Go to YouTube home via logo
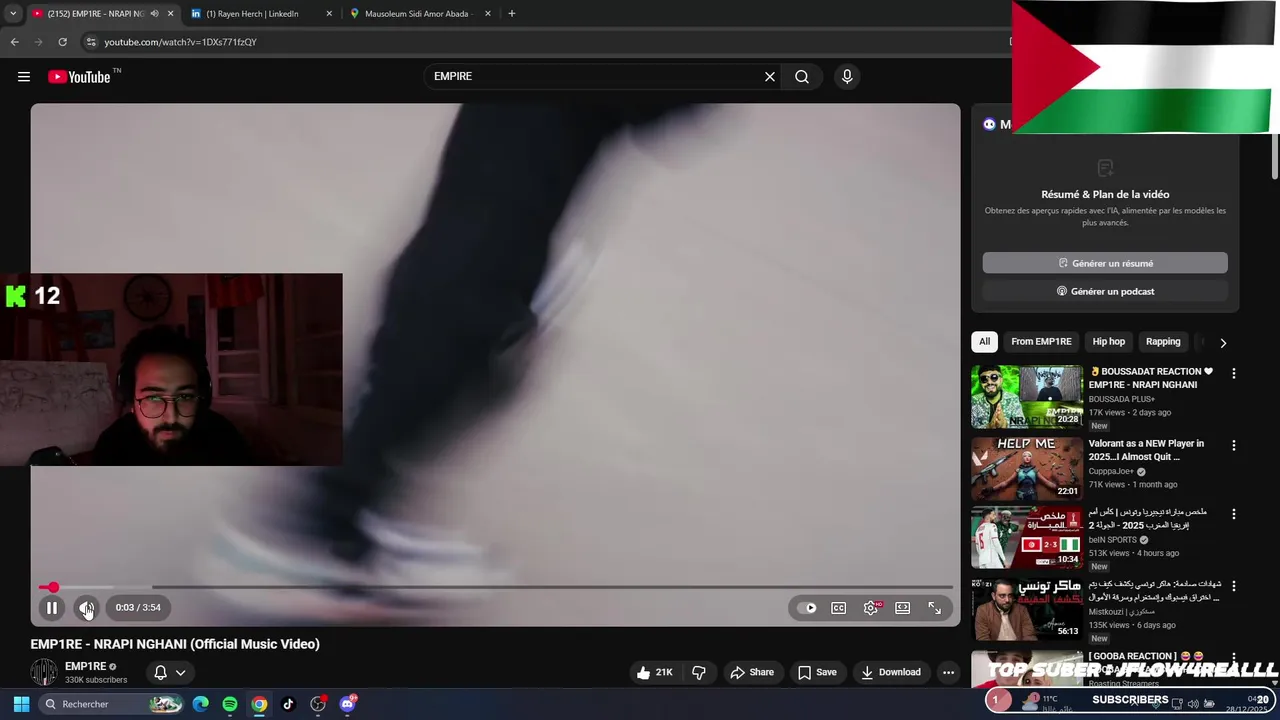Viewport: 1280px width, 720px height. point(79,77)
